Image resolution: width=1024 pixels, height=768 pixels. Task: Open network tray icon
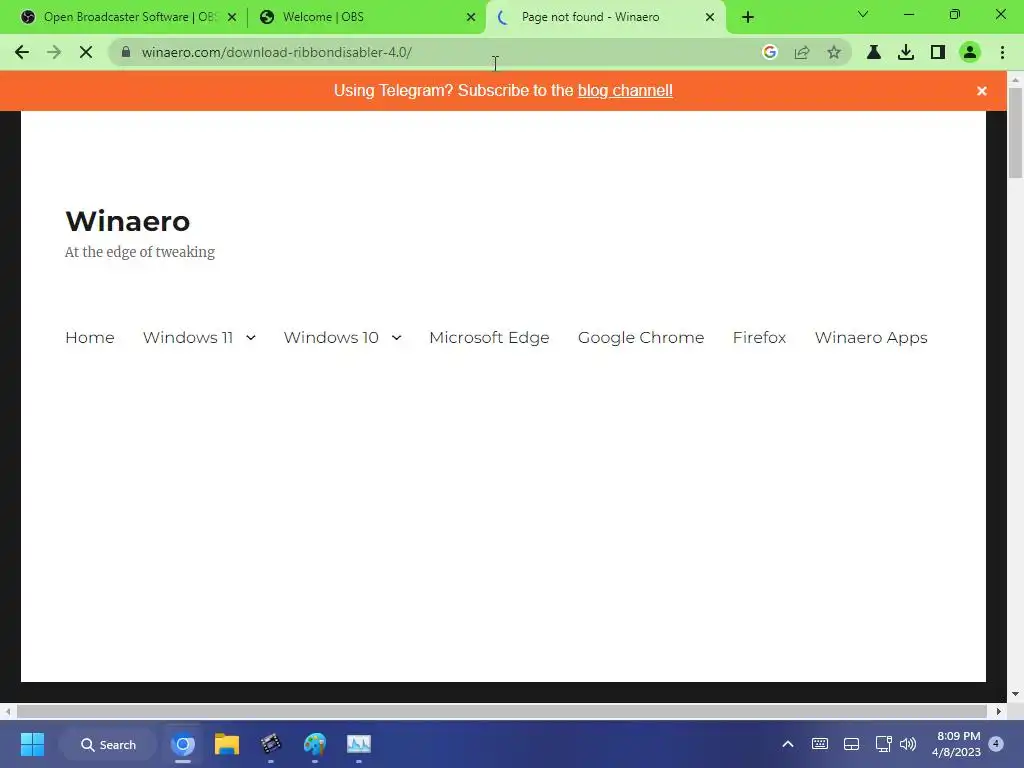(884, 744)
